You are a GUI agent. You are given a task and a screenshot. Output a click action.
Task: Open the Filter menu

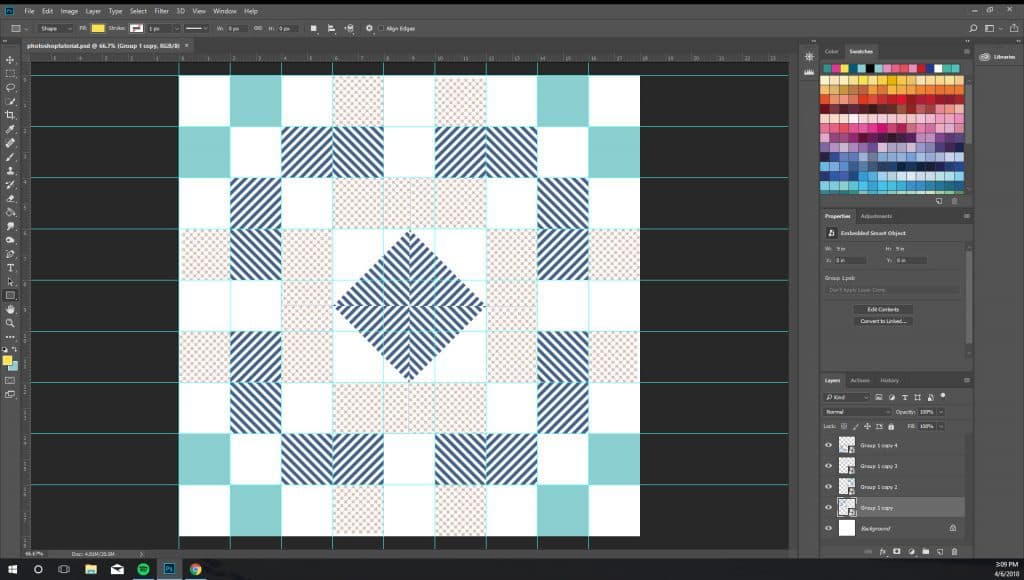pos(161,11)
